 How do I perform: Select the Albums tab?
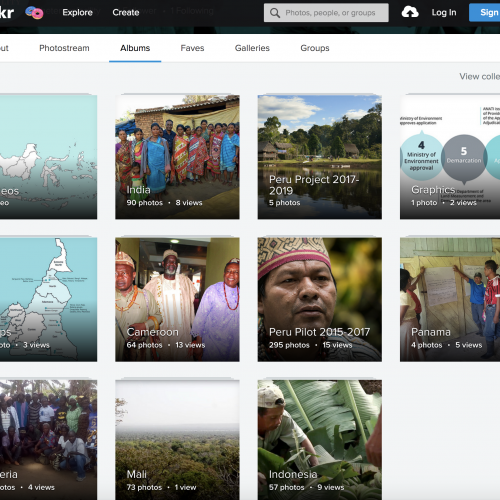point(135,48)
